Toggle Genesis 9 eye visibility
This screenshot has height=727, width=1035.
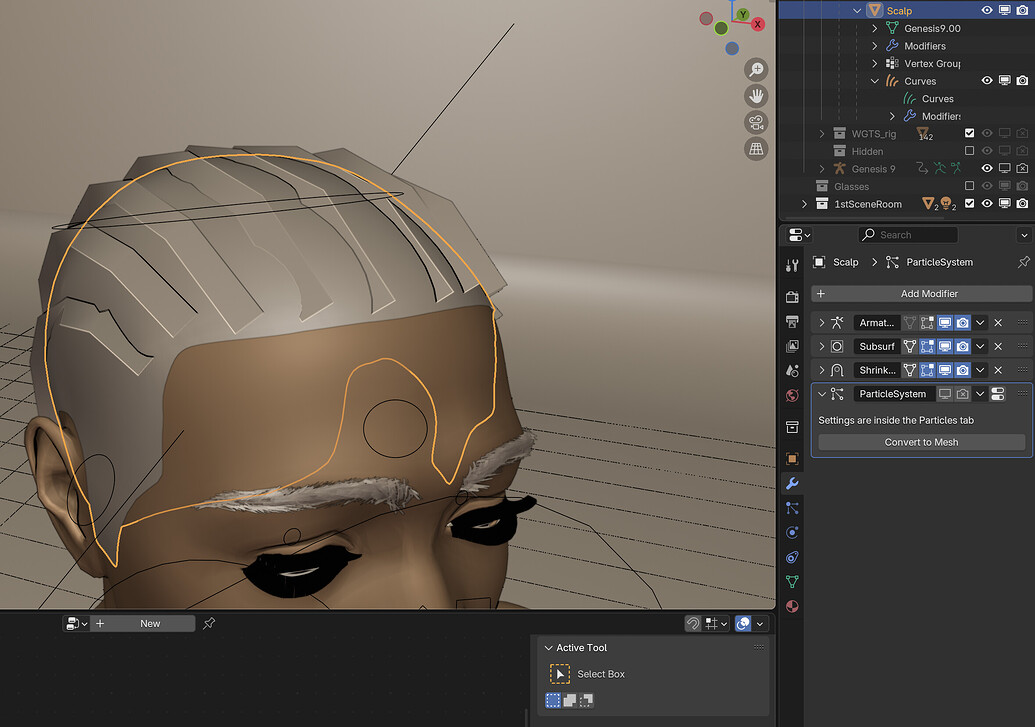(x=987, y=168)
